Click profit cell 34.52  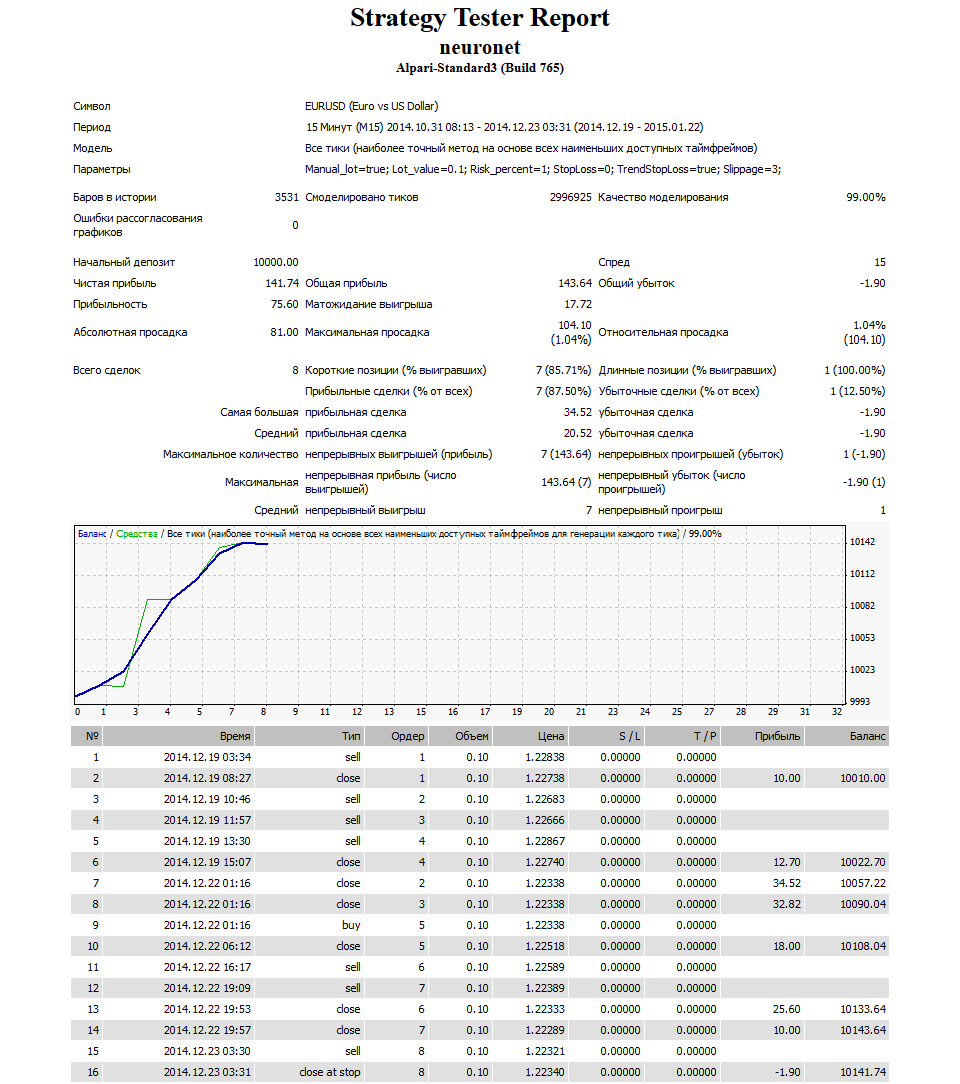pos(787,884)
